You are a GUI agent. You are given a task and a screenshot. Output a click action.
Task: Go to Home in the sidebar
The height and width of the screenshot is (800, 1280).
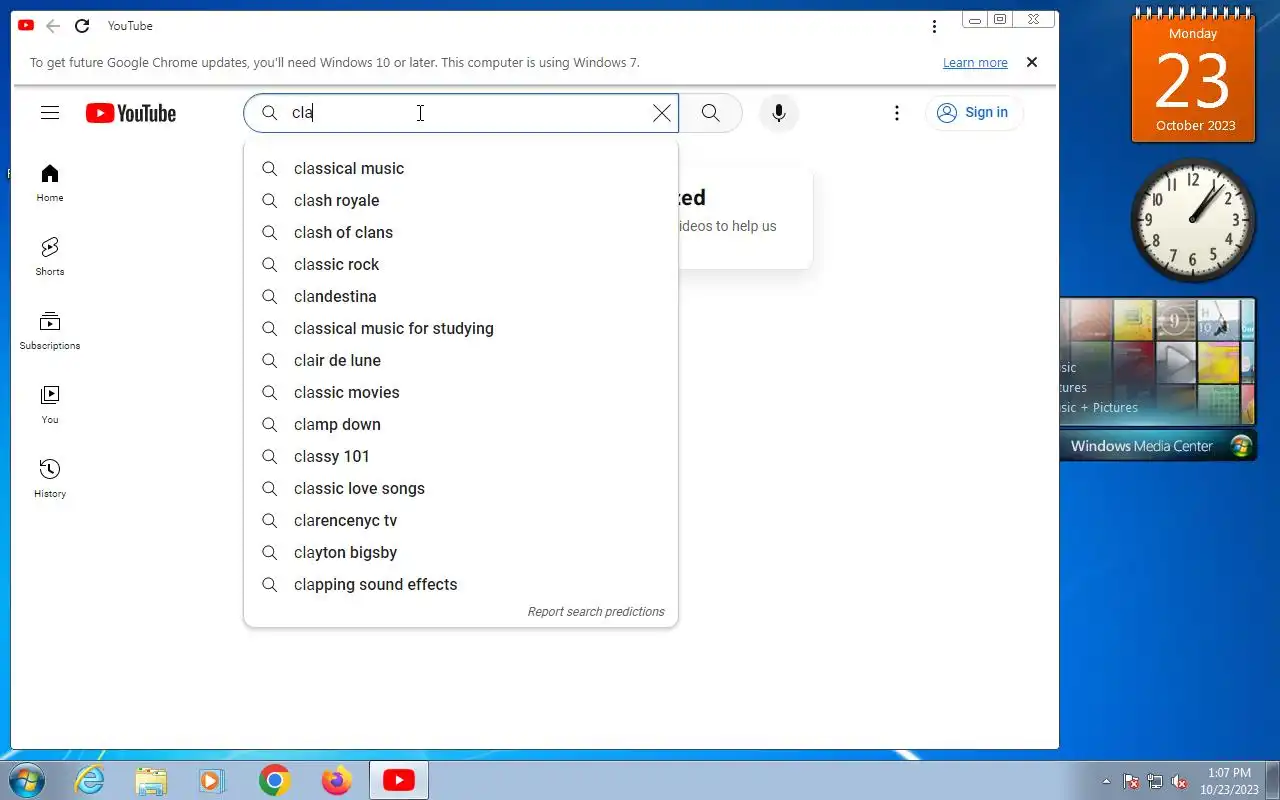tap(50, 183)
